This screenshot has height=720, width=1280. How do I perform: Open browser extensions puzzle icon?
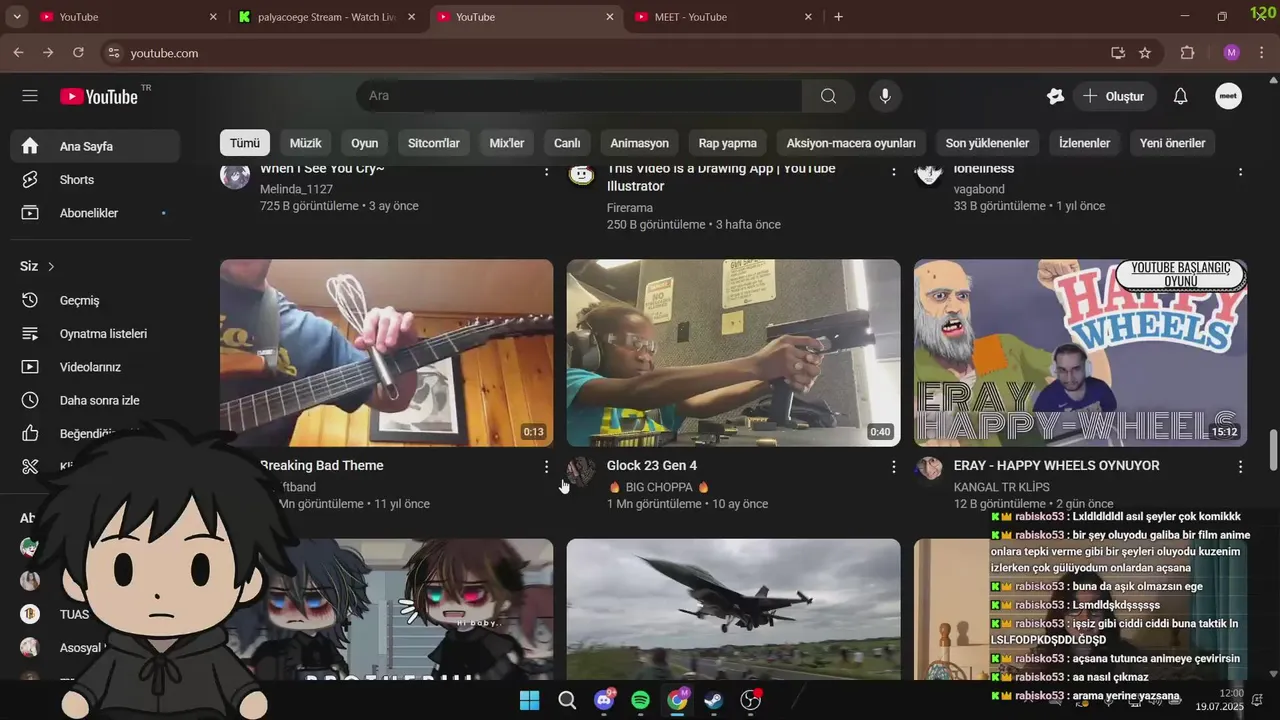[x=1188, y=53]
